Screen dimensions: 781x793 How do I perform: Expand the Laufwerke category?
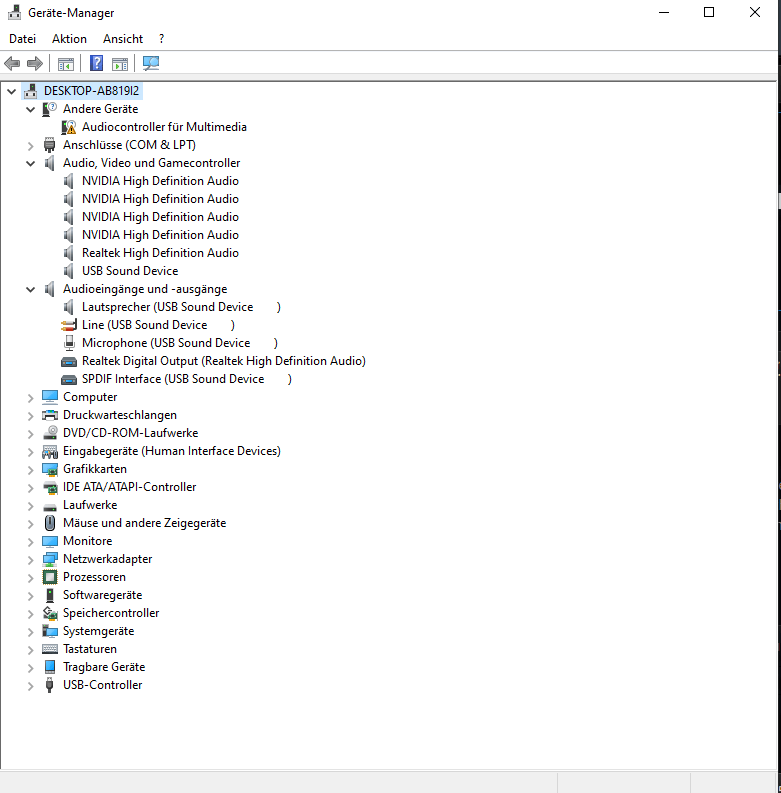coord(30,506)
